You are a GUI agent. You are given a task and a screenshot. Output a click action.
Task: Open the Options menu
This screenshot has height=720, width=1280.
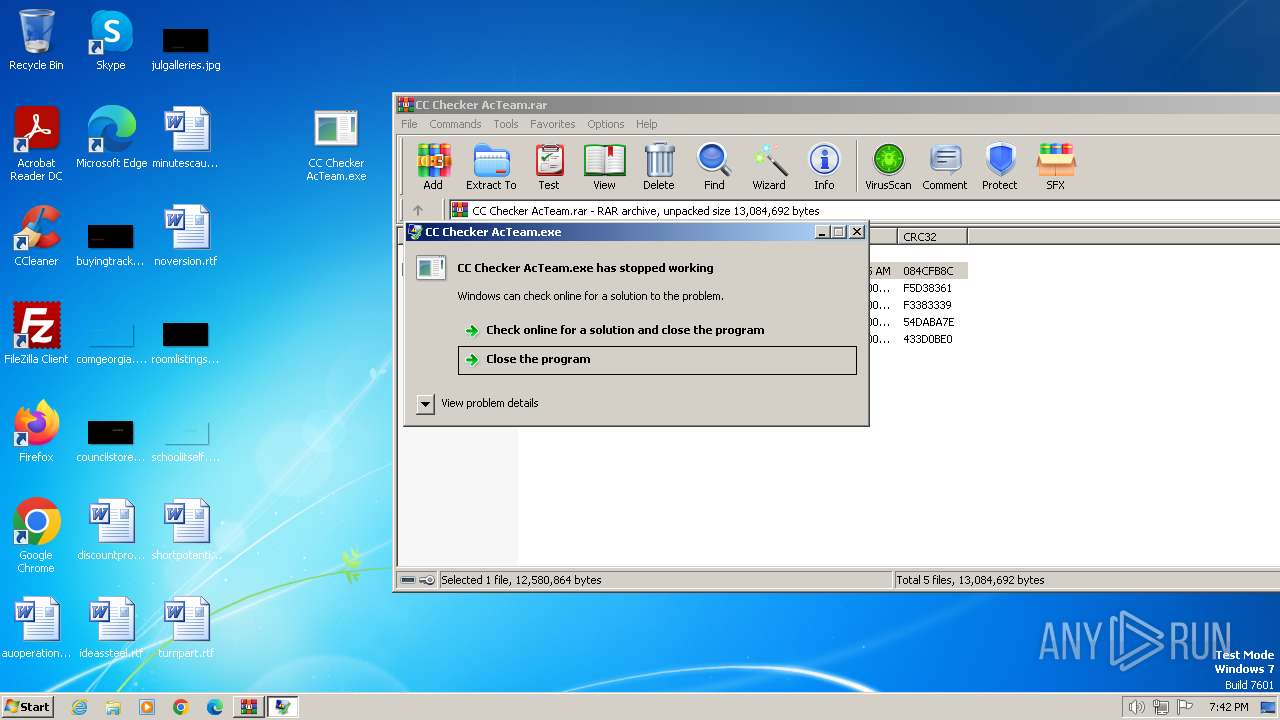[606, 124]
